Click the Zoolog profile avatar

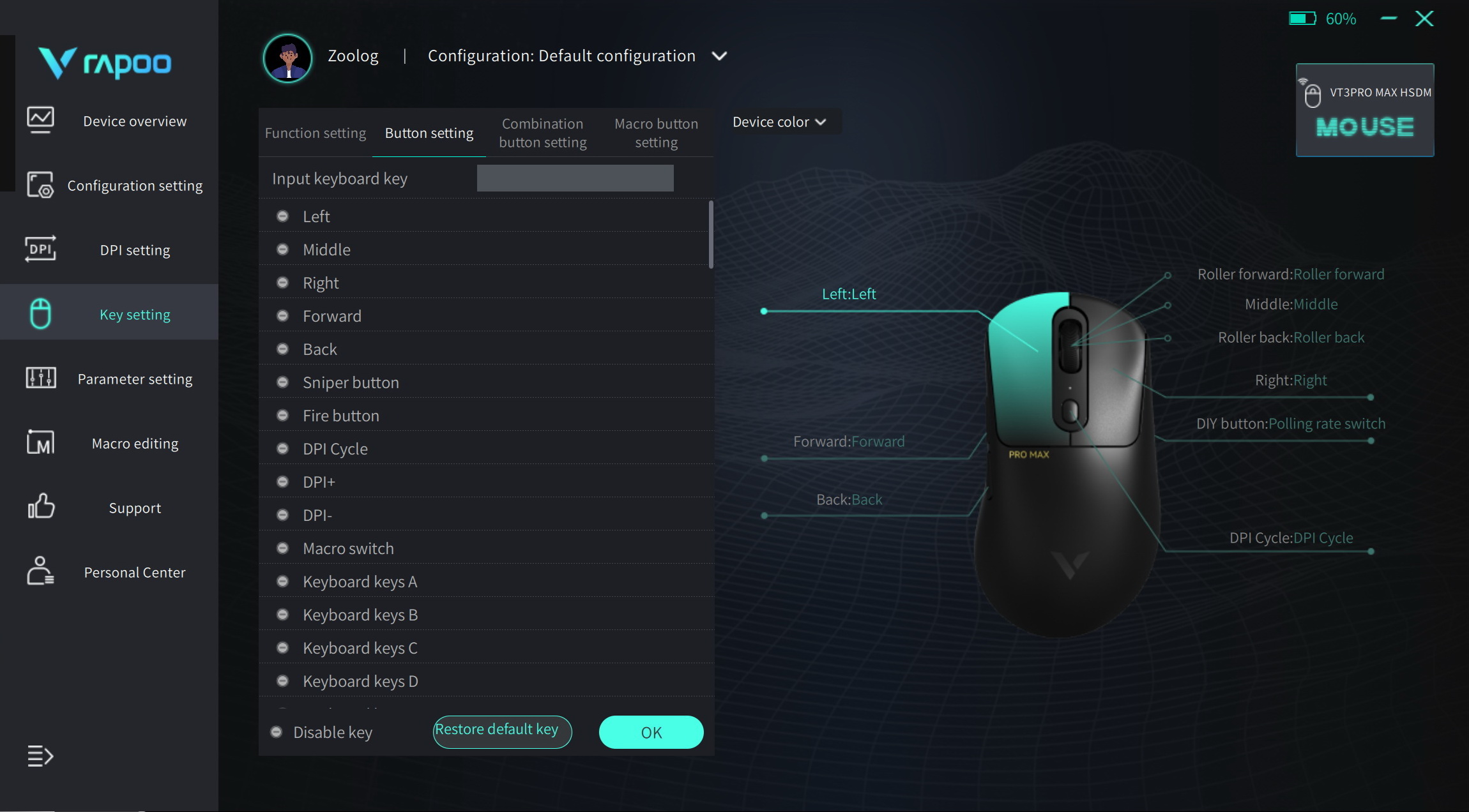[x=287, y=58]
